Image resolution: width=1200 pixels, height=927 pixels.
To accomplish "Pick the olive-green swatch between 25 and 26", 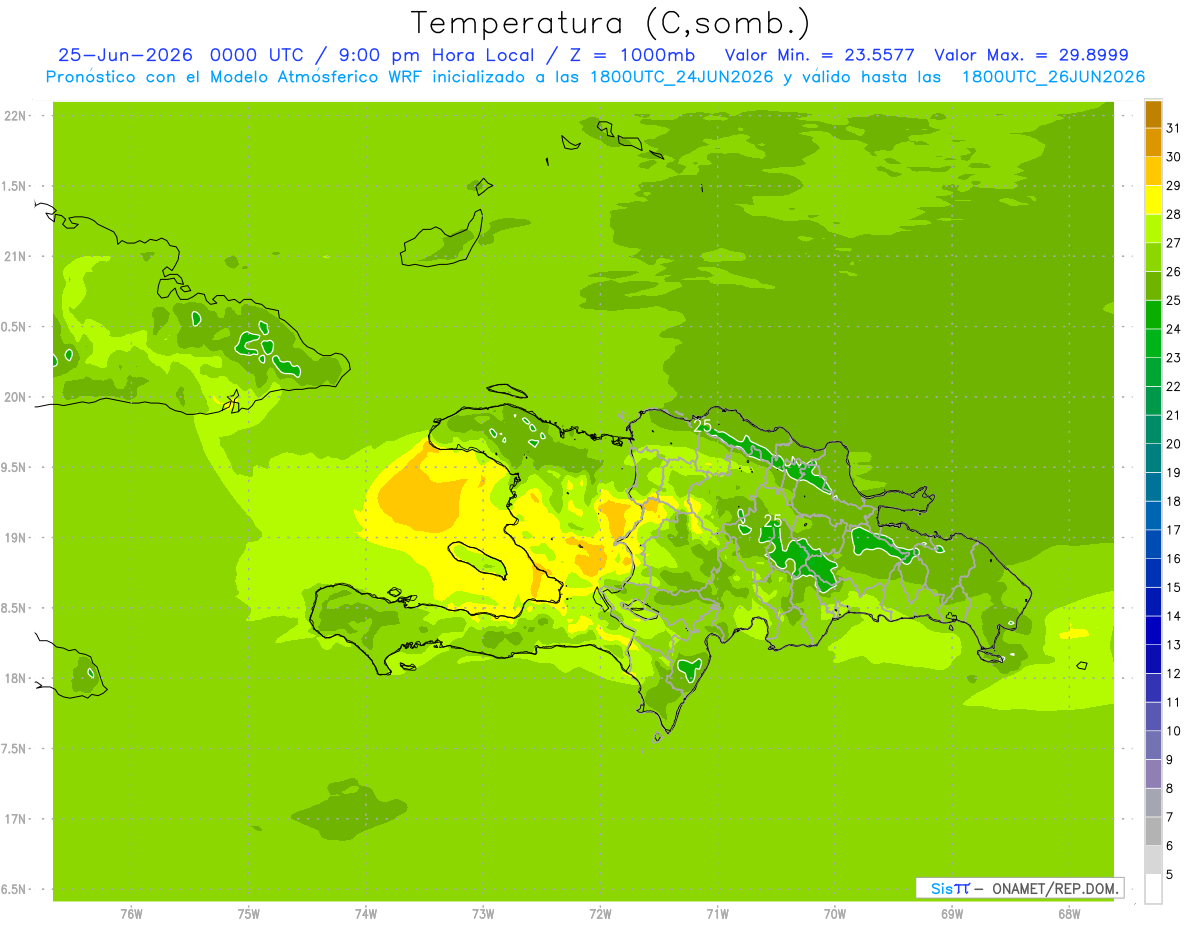I will pos(1153,286).
